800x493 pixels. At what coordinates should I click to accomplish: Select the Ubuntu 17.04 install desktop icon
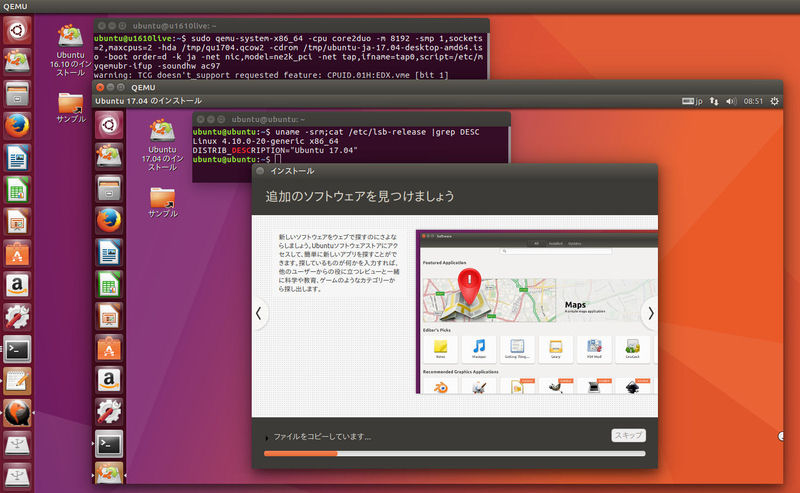click(162, 145)
